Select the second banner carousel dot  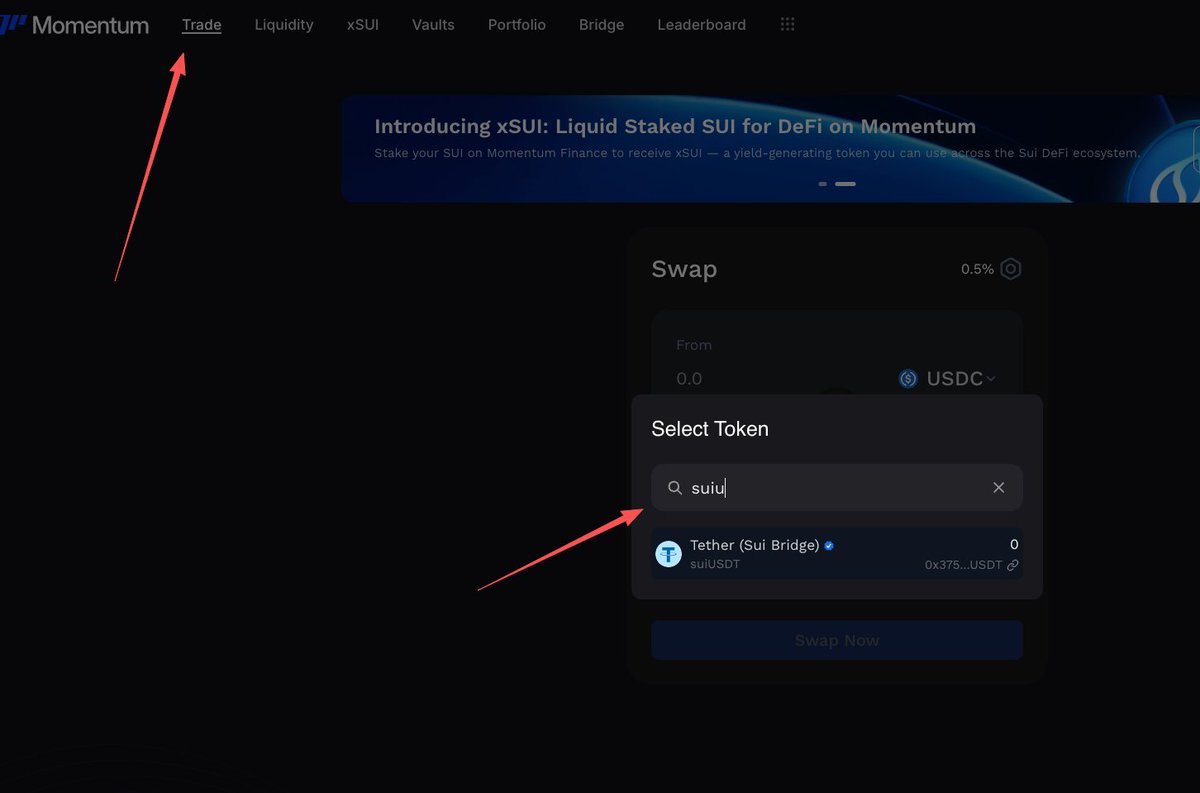click(845, 184)
